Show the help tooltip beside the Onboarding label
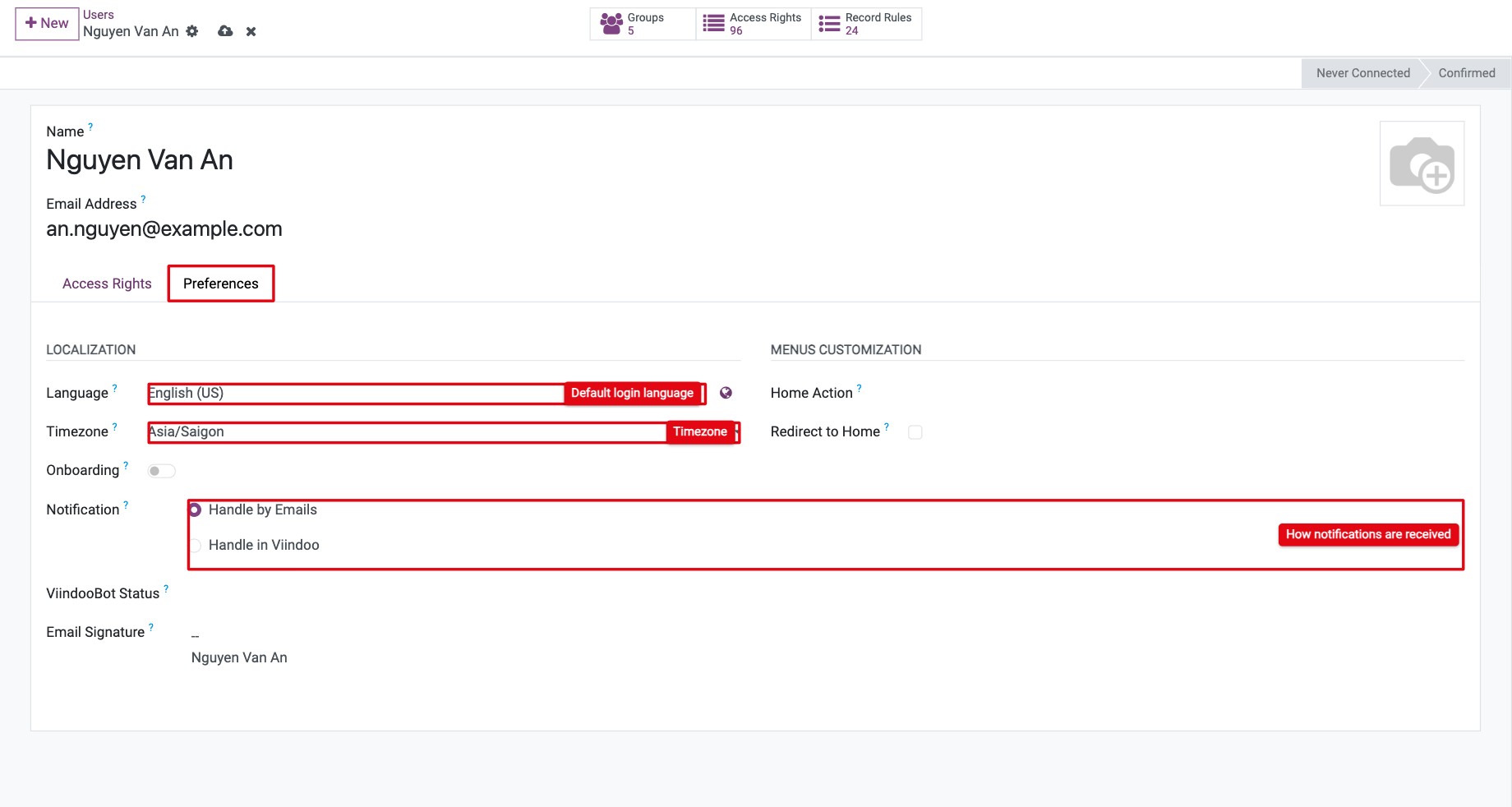 [x=126, y=465]
